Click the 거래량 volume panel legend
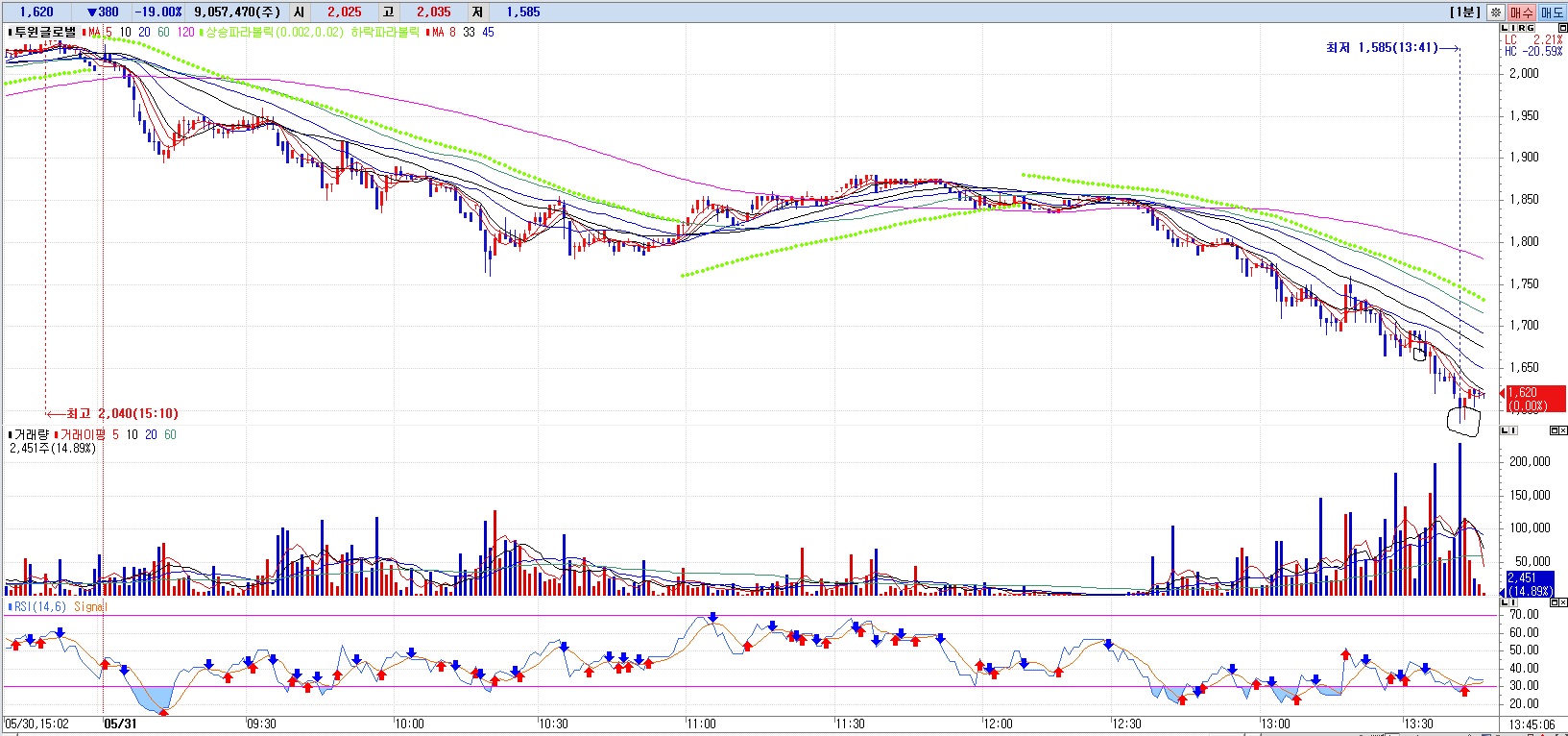Image resolution: width=1568 pixels, height=736 pixels. pos(29,435)
